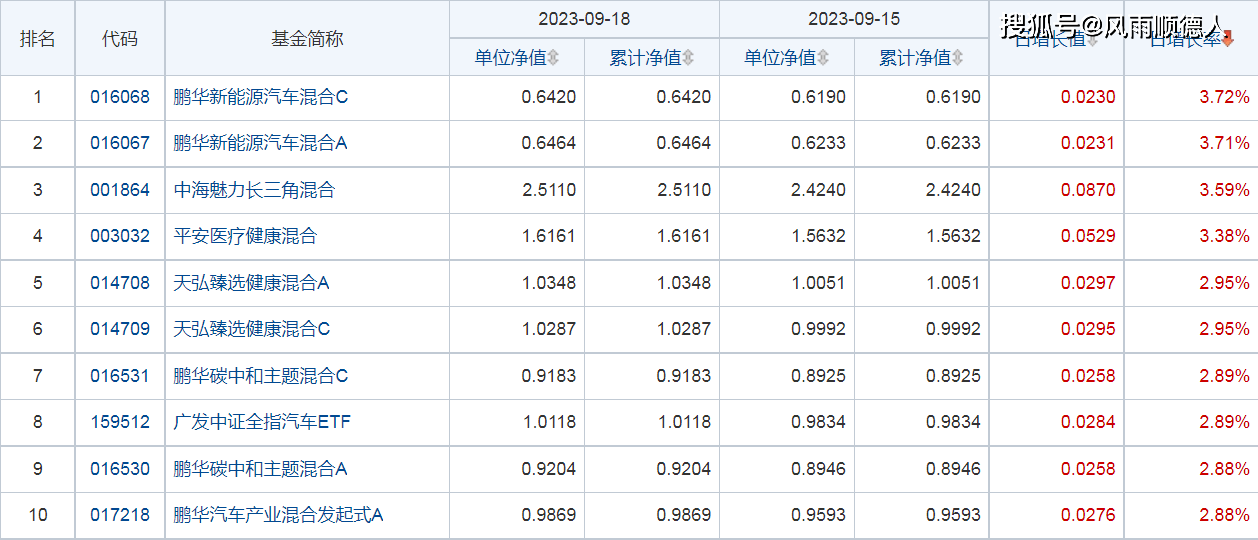Sort by 累计净值 icon under 2023-09-18
The height and width of the screenshot is (540, 1258).
pos(688,58)
